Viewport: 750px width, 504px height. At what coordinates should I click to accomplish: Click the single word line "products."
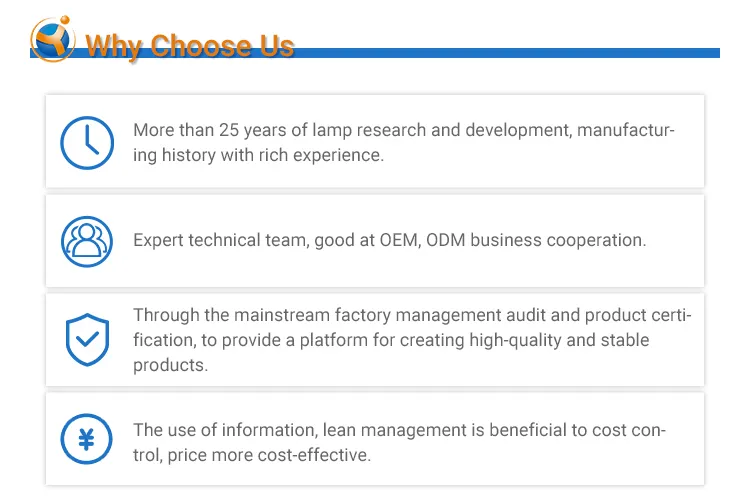pyautogui.click(x=171, y=365)
